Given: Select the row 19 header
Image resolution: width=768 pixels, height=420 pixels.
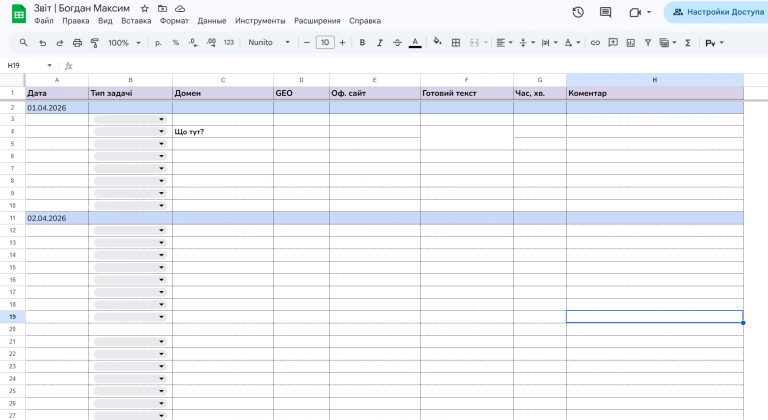Looking at the screenshot, I should [x=12, y=317].
